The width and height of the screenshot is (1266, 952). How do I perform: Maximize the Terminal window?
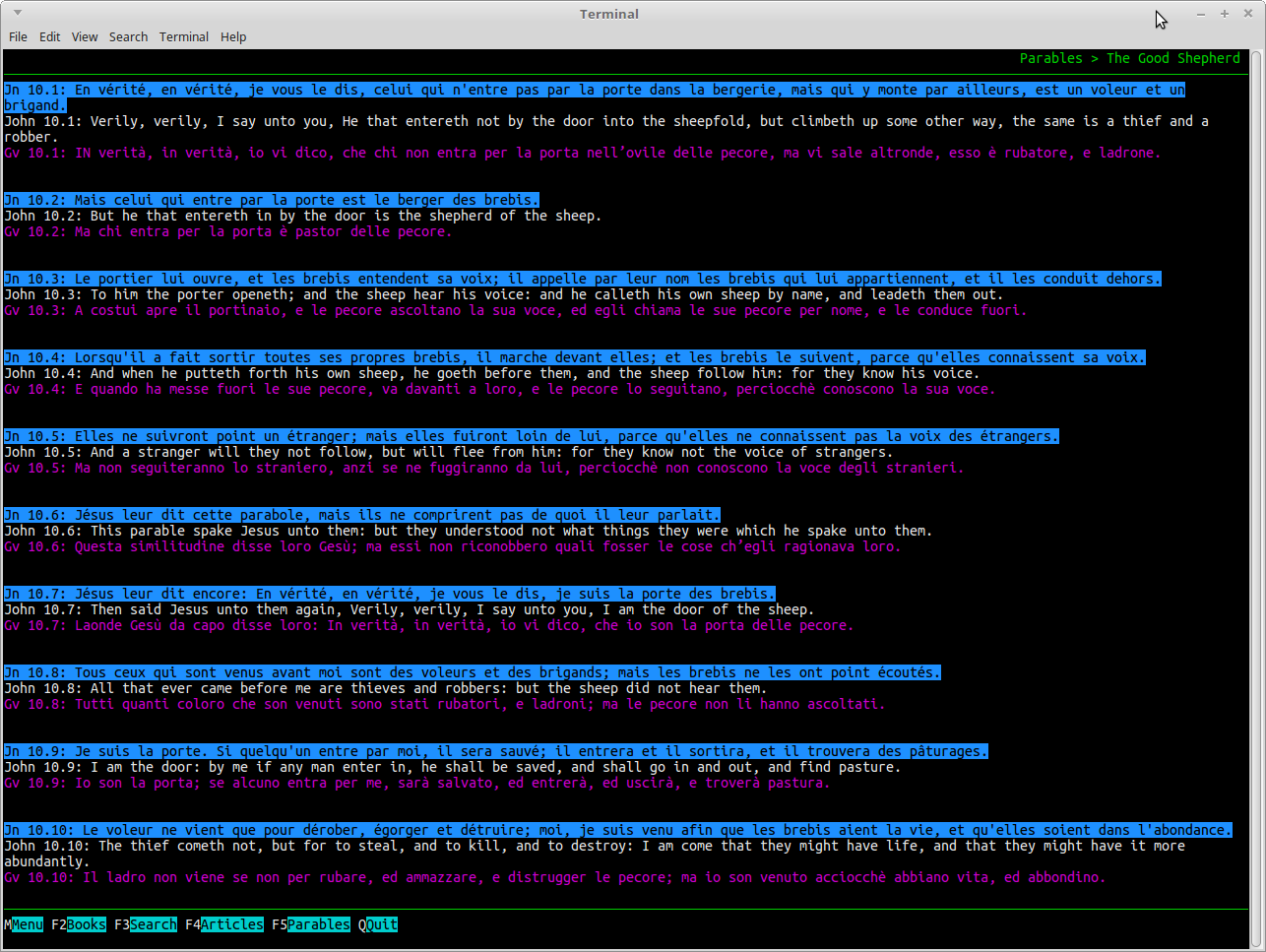(1225, 14)
